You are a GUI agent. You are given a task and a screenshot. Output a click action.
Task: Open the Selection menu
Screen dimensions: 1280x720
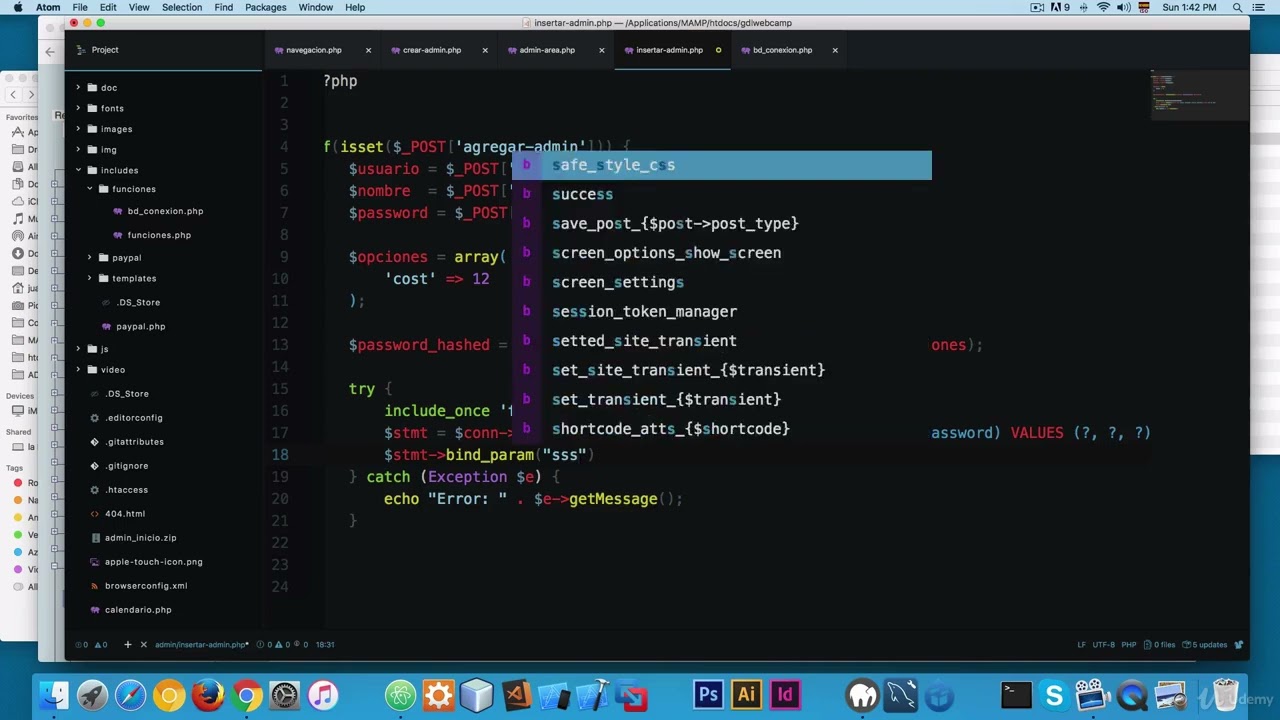[x=182, y=7]
